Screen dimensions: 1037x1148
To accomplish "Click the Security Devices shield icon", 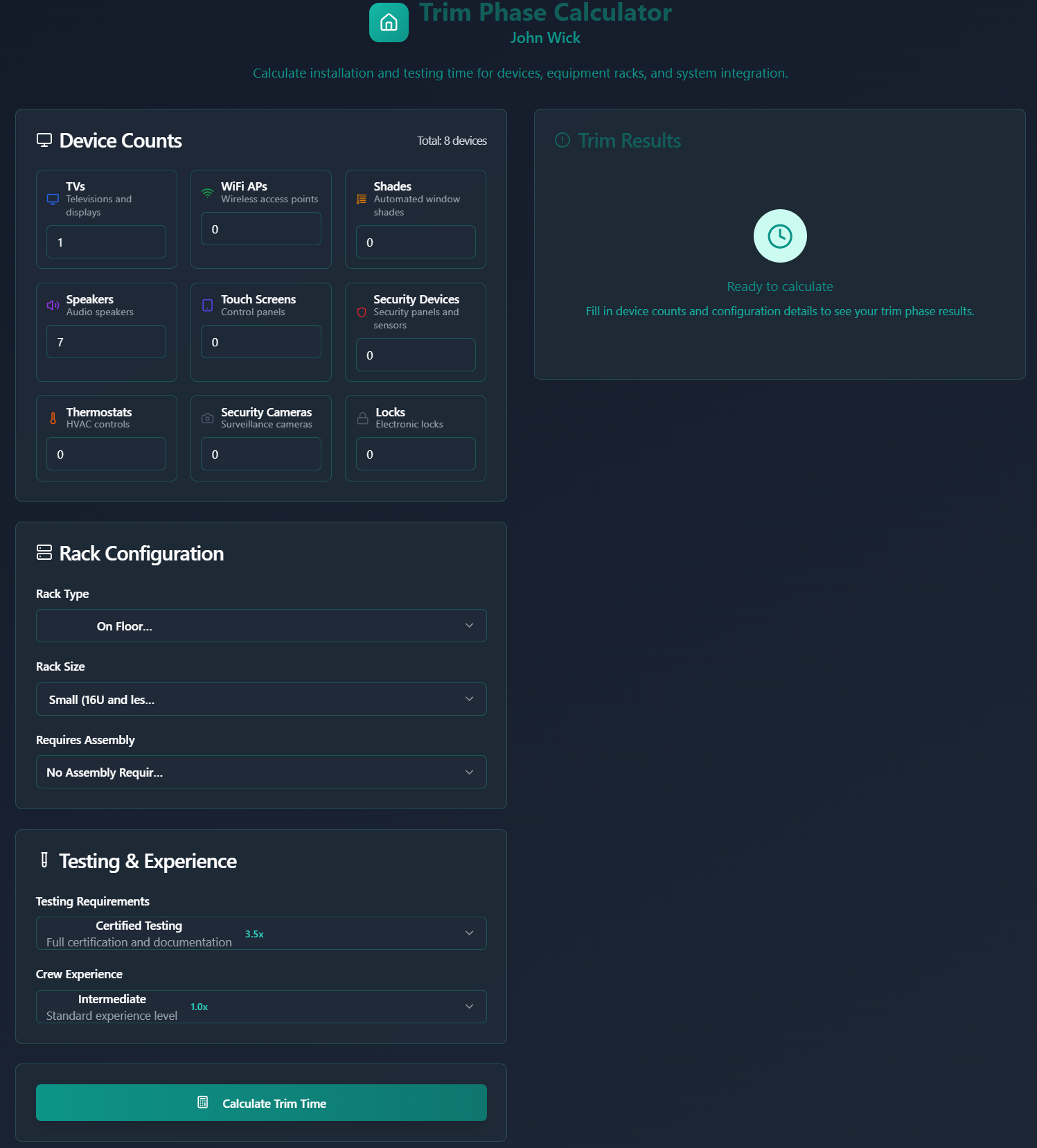I will pyautogui.click(x=361, y=312).
